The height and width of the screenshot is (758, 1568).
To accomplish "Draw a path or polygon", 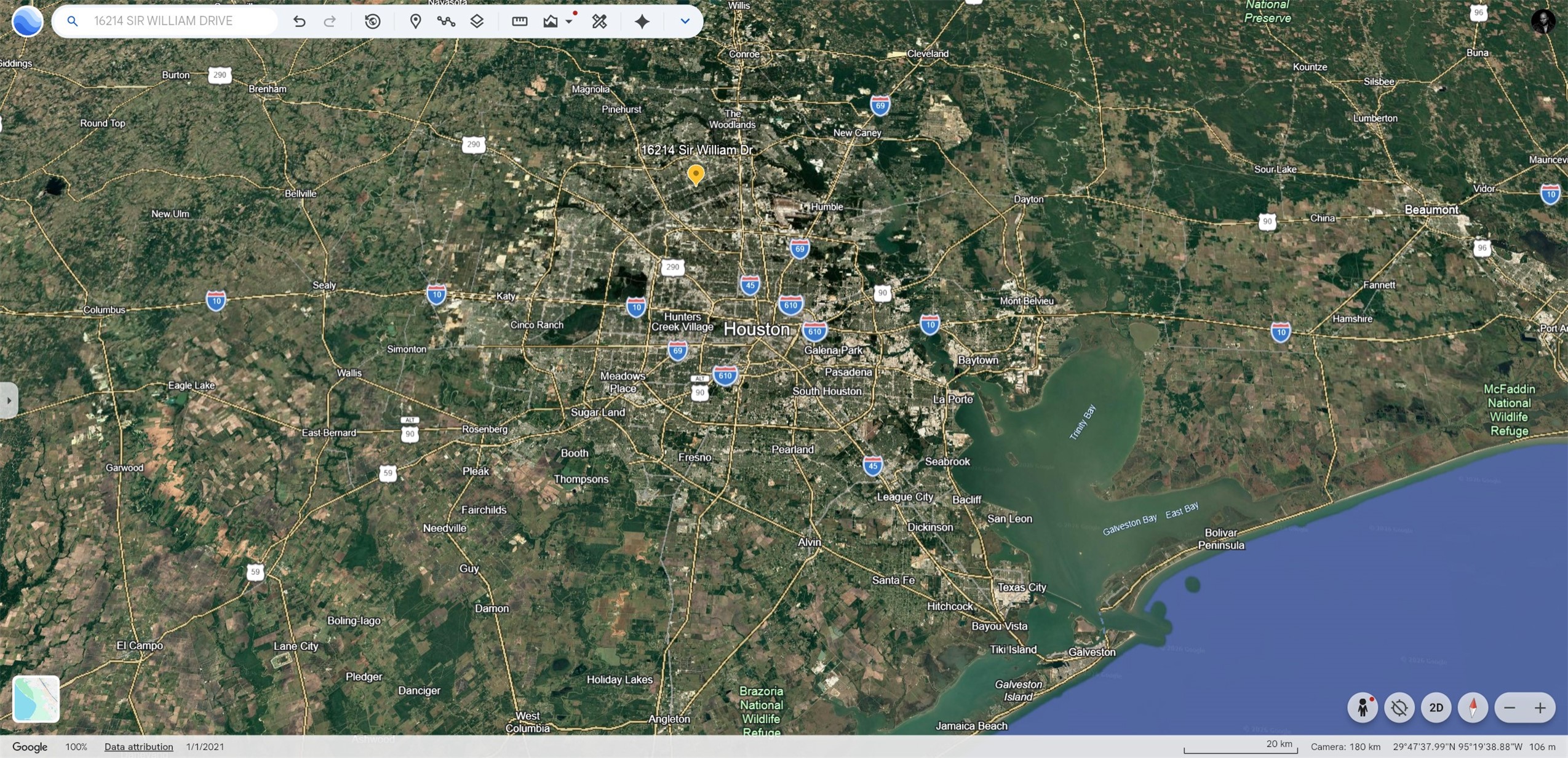I will (446, 22).
